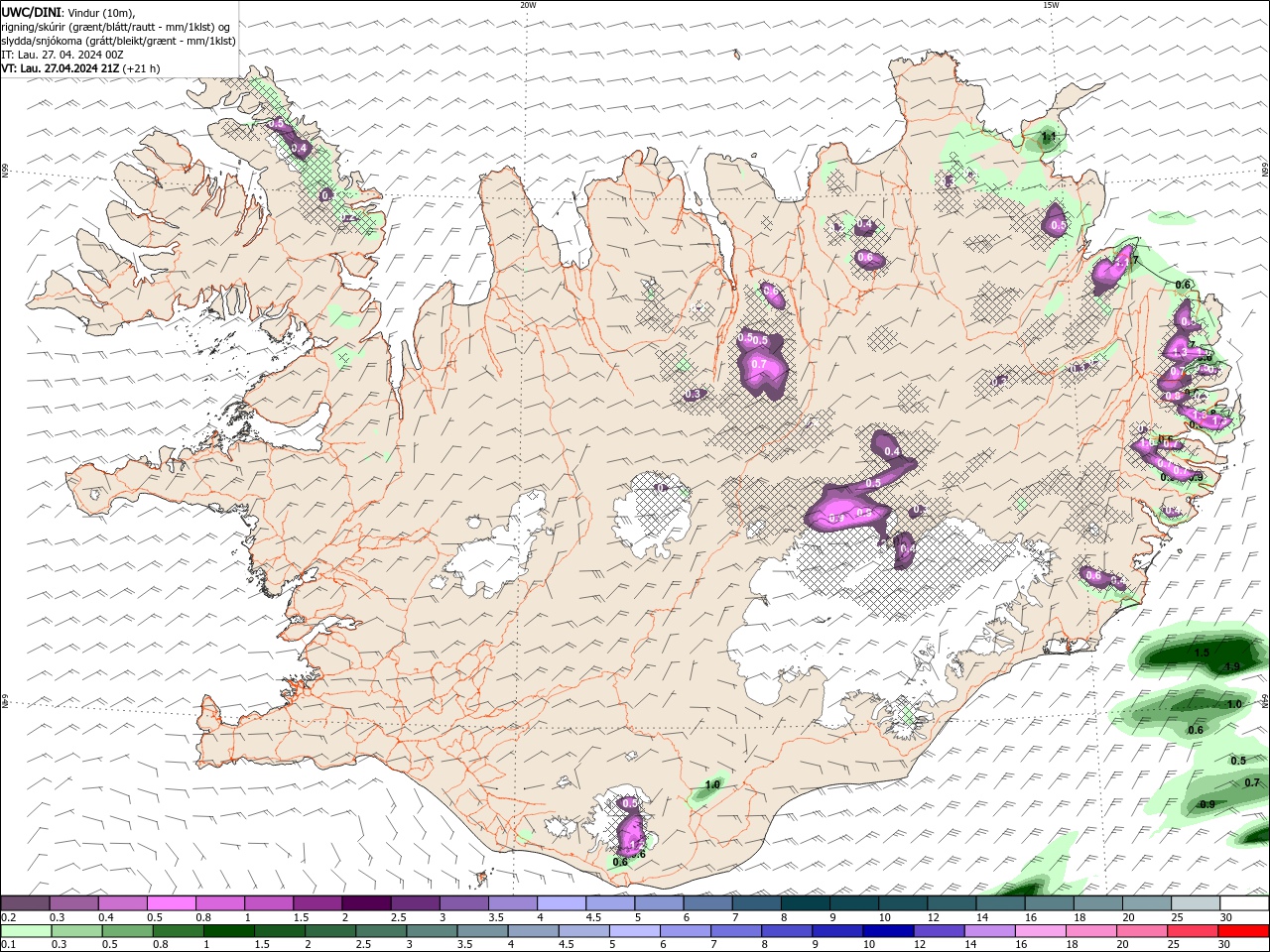Select the bright red rain-scale swatch labeled 30
The height and width of the screenshot is (952, 1270).
coord(1244,931)
